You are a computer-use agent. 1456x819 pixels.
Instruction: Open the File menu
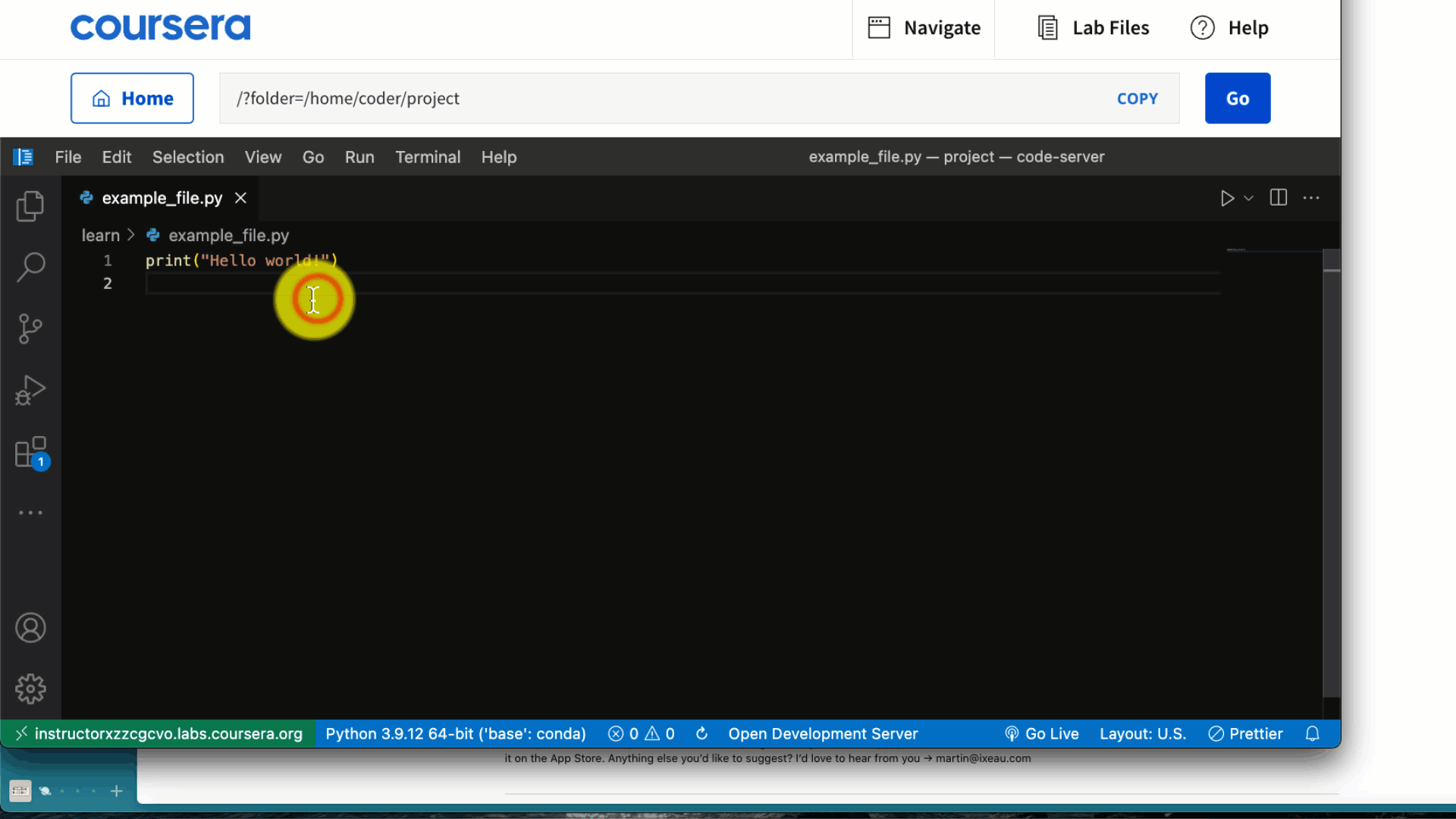point(67,157)
